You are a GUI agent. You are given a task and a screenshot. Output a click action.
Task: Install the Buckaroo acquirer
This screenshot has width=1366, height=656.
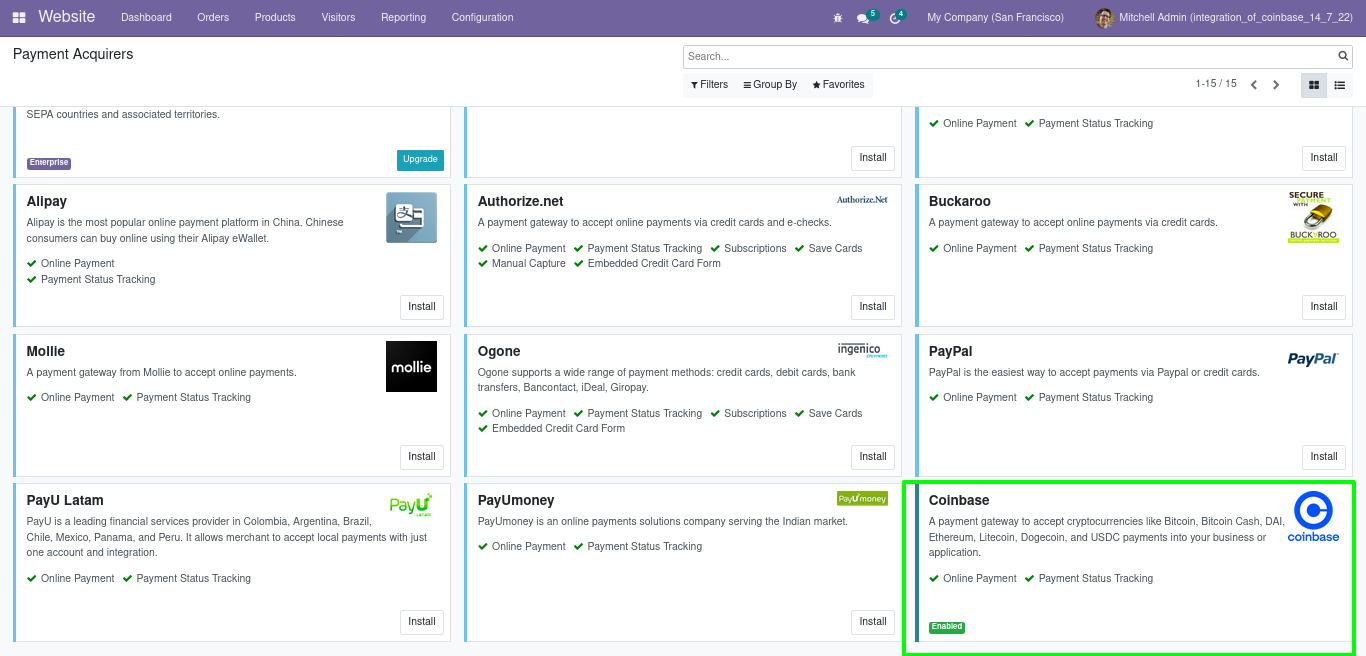pyautogui.click(x=1324, y=307)
